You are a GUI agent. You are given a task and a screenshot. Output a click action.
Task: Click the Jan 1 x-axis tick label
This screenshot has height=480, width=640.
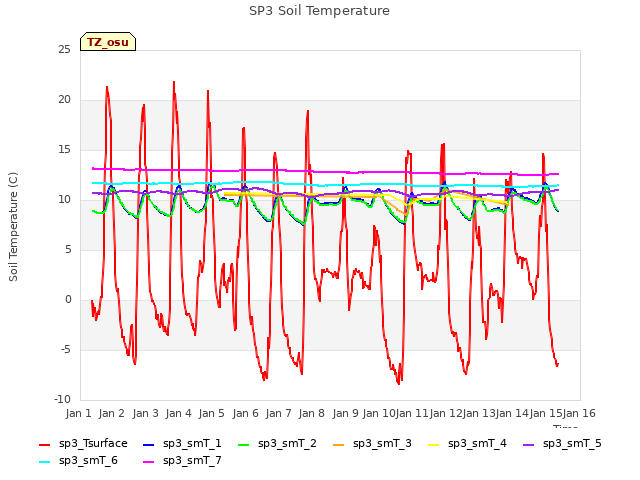tap(78, 413)
